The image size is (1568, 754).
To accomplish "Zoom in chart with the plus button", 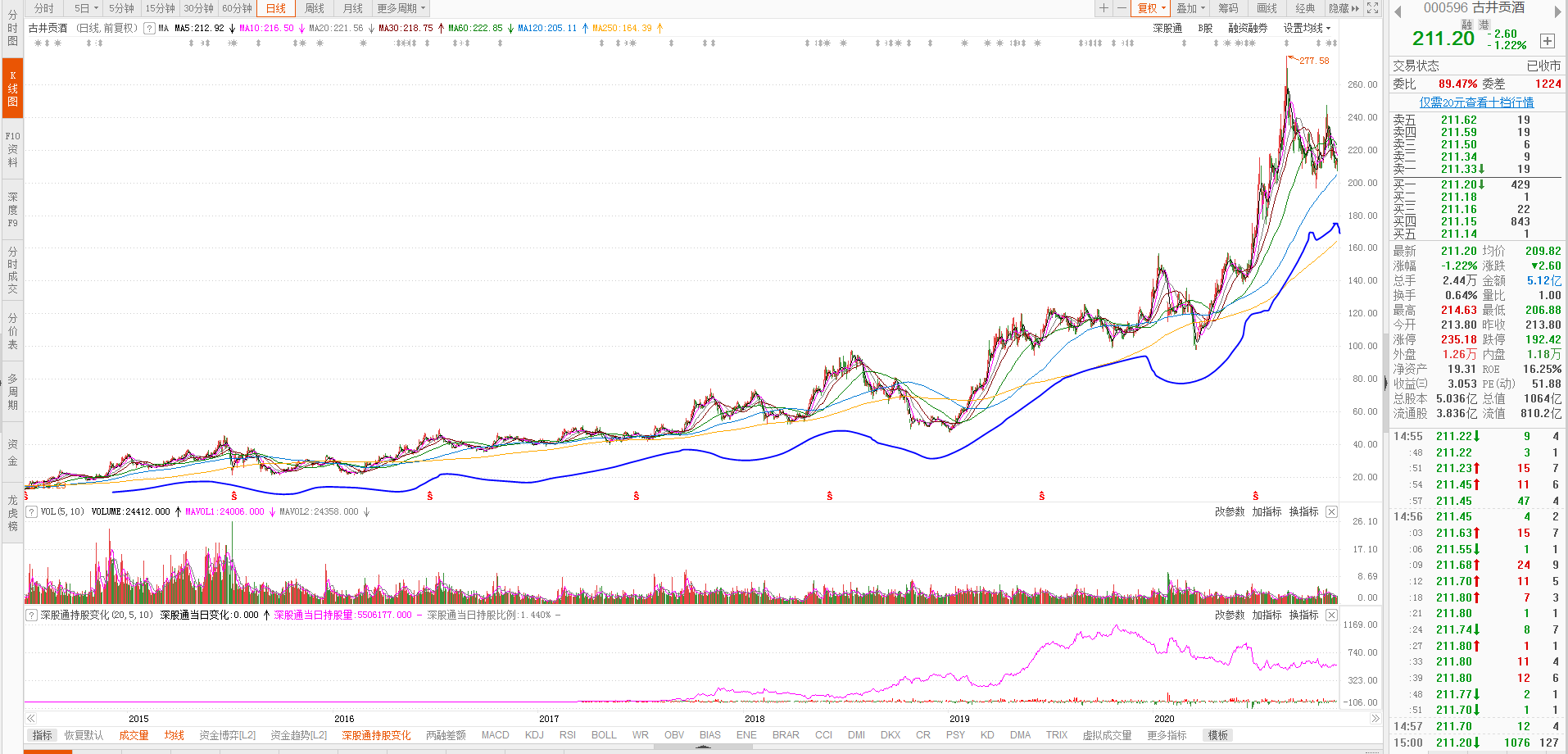I will [x=1103, y=8].
